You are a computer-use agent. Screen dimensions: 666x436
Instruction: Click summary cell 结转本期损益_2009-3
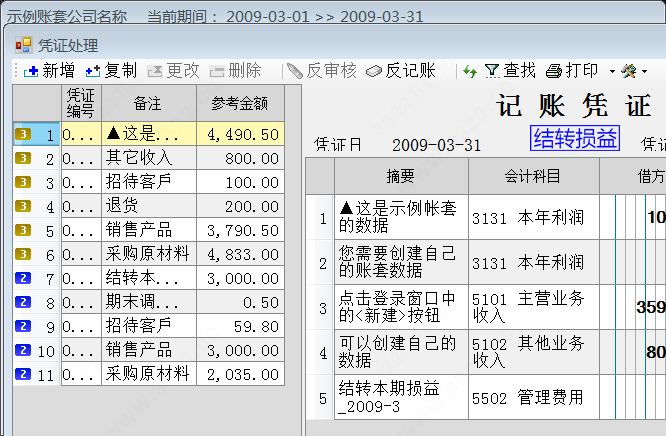[401, 397]
